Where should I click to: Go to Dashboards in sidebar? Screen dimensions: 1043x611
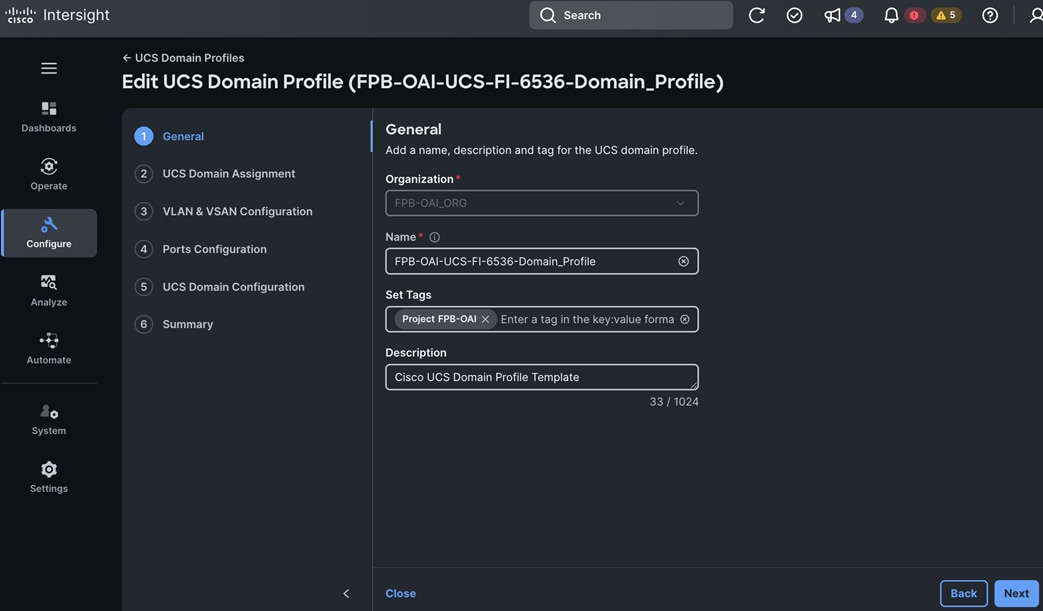click(x=49, y=117)
